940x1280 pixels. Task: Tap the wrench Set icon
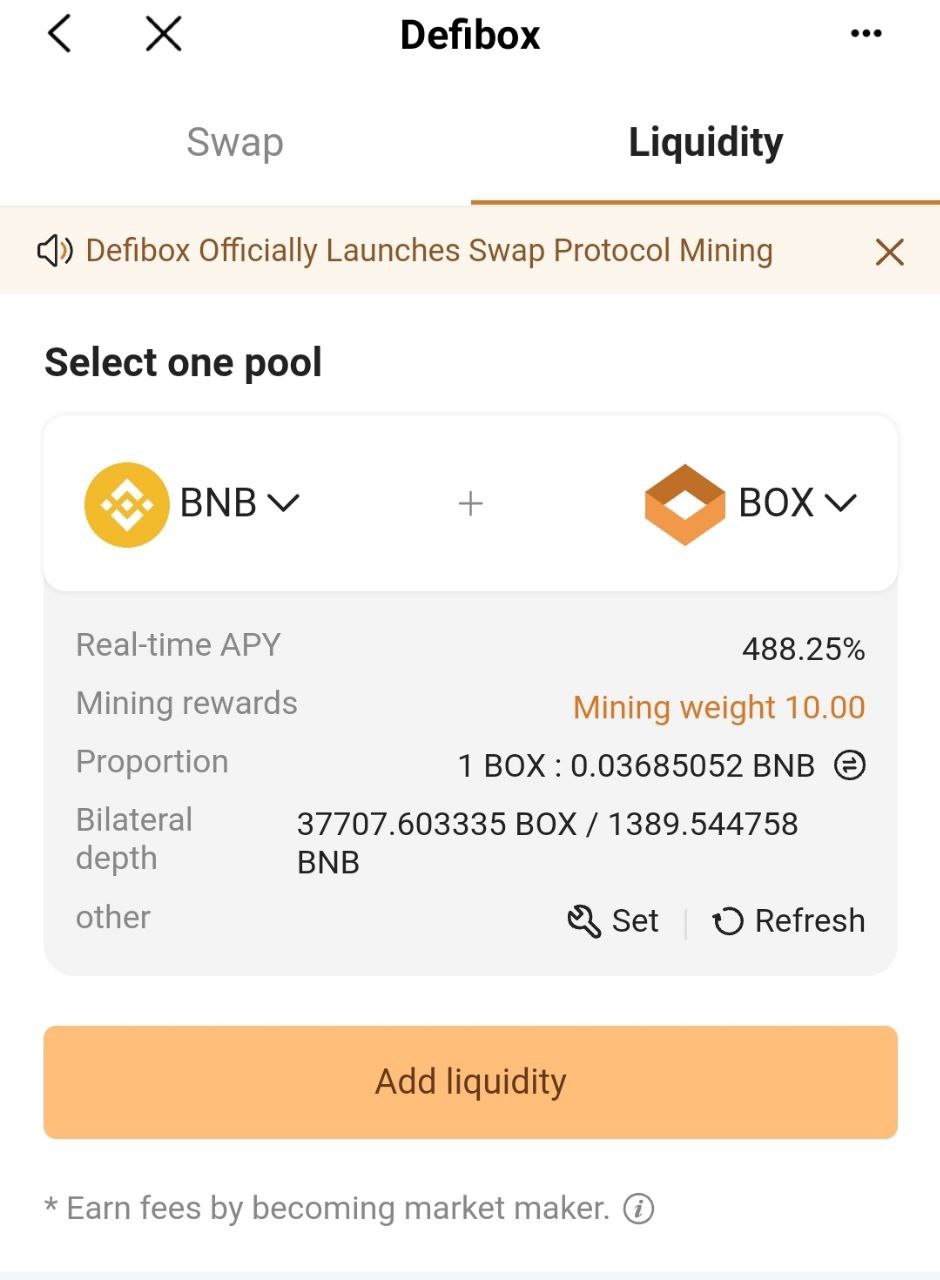tap(584, 921)
